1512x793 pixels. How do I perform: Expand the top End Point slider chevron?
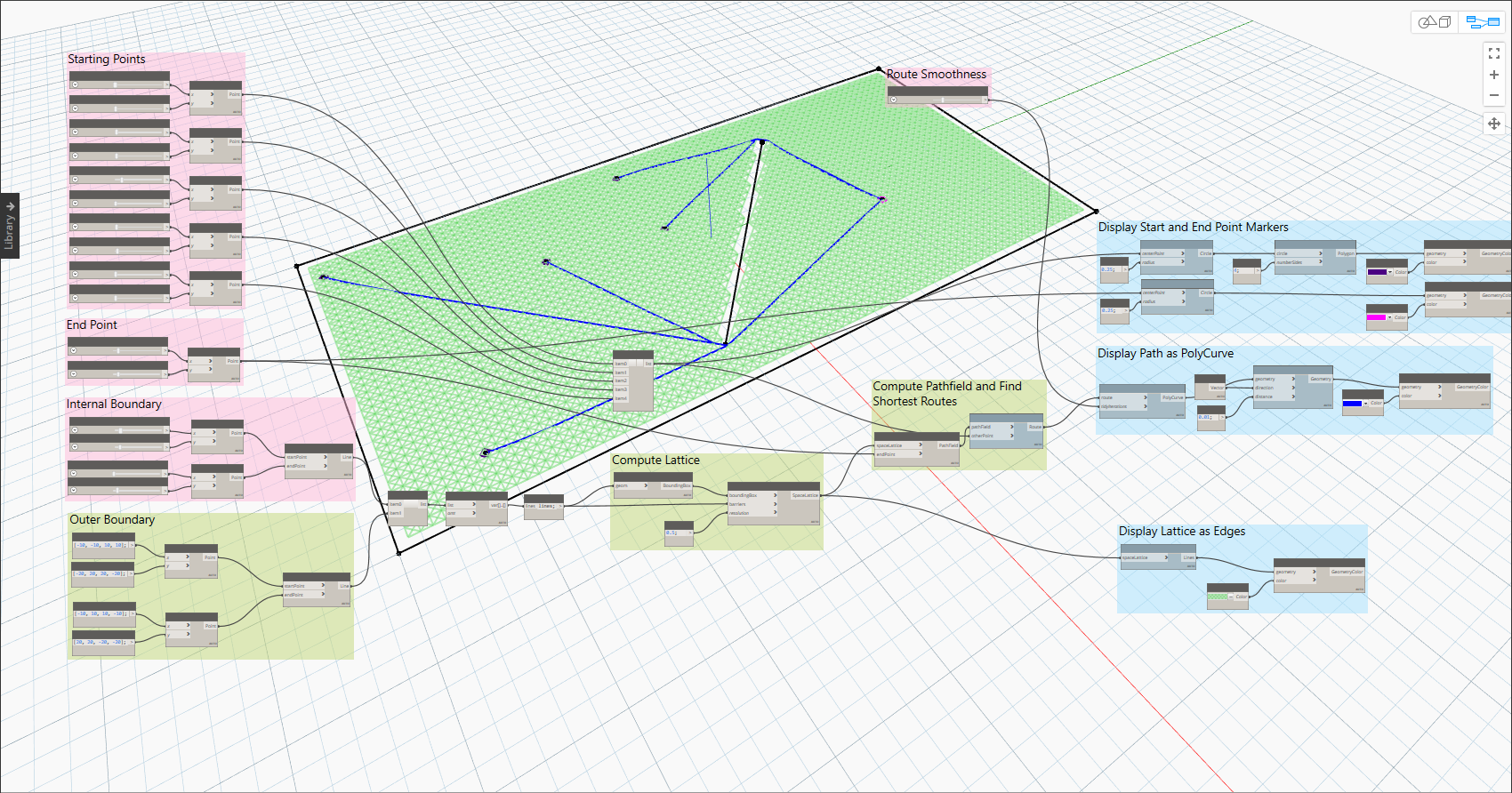(x=73, y=350)
